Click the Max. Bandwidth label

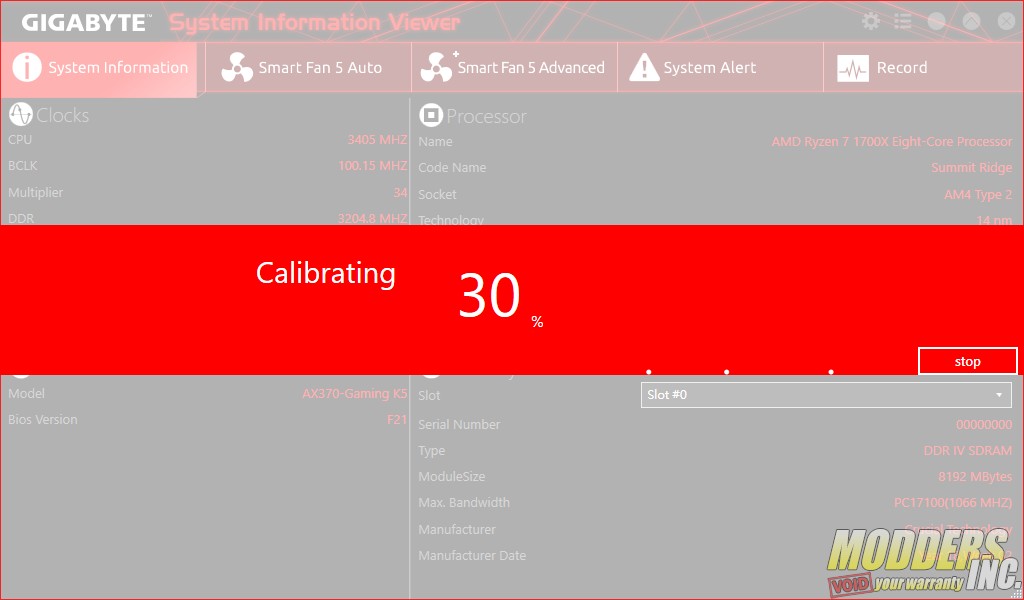[x=464, y=503]
